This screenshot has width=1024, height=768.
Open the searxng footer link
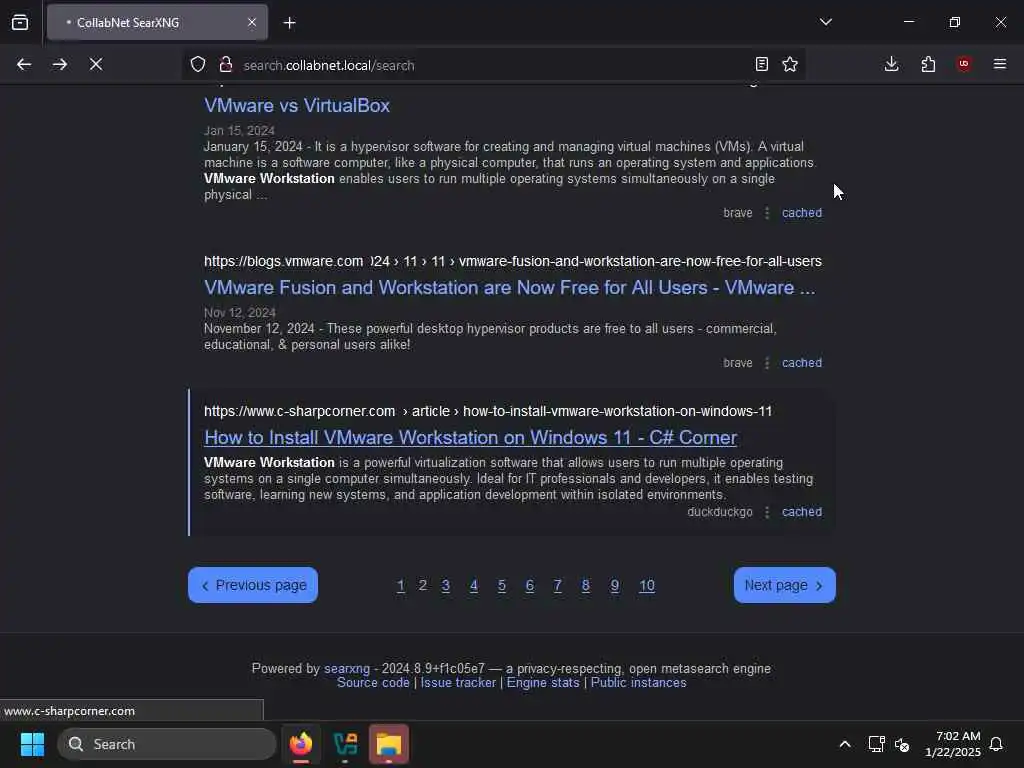pos(347,669)
